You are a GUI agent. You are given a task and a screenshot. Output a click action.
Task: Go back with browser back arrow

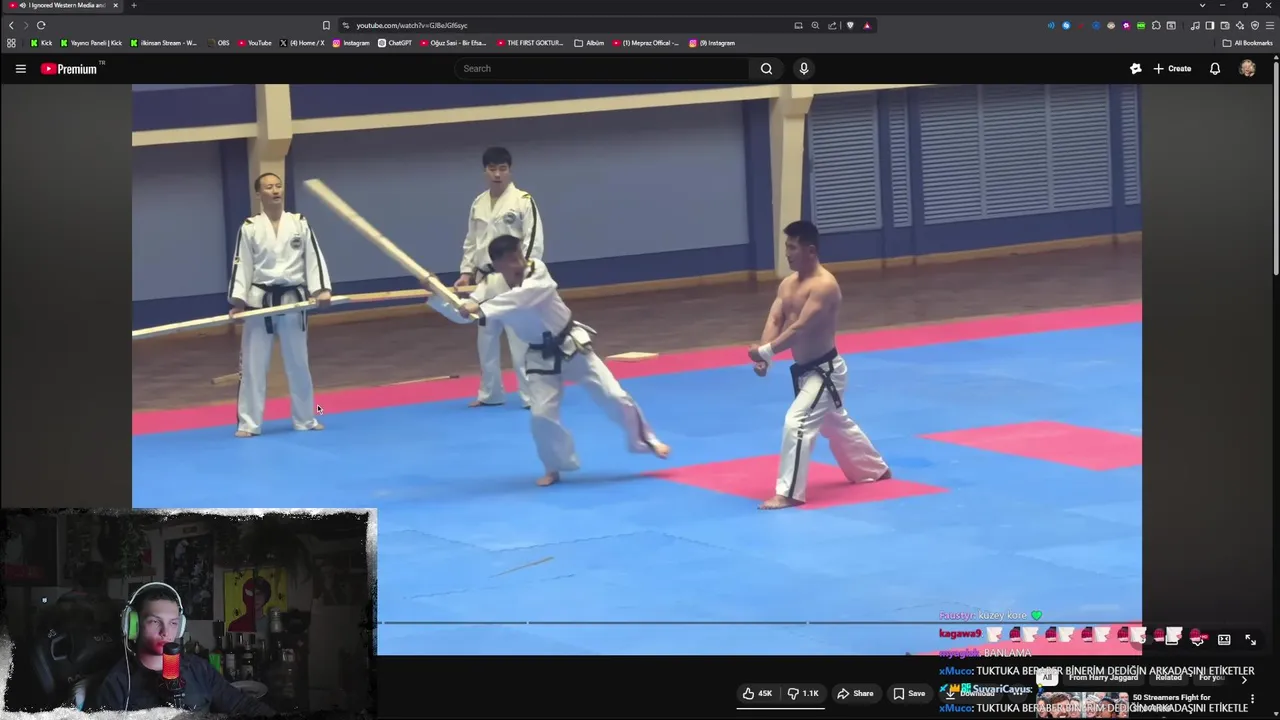click(x=12, y=25)
